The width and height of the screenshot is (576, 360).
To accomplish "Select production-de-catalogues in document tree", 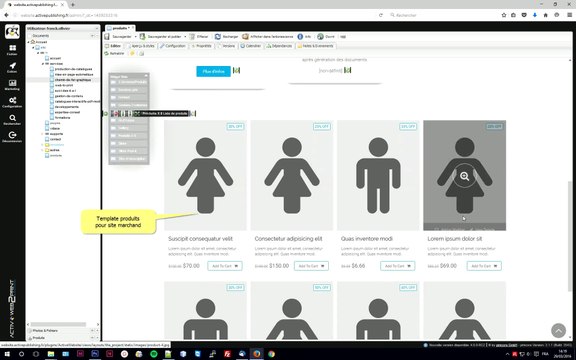I will (x=73, y=69).
